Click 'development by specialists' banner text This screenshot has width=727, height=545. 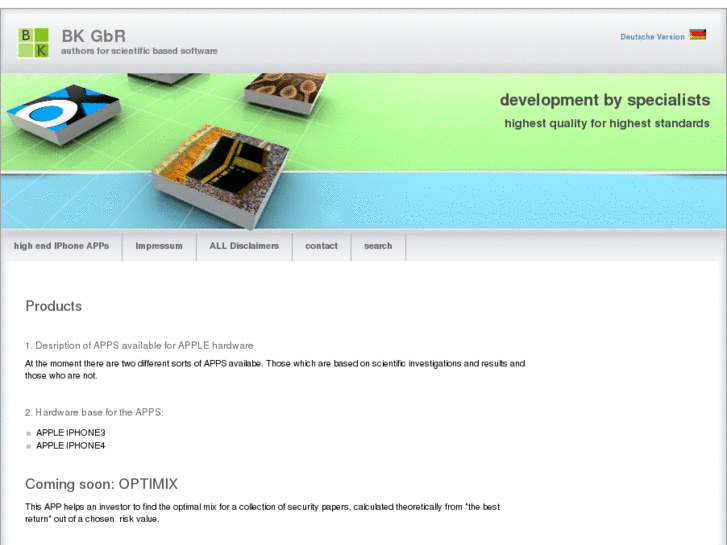[x=605, y=100]
